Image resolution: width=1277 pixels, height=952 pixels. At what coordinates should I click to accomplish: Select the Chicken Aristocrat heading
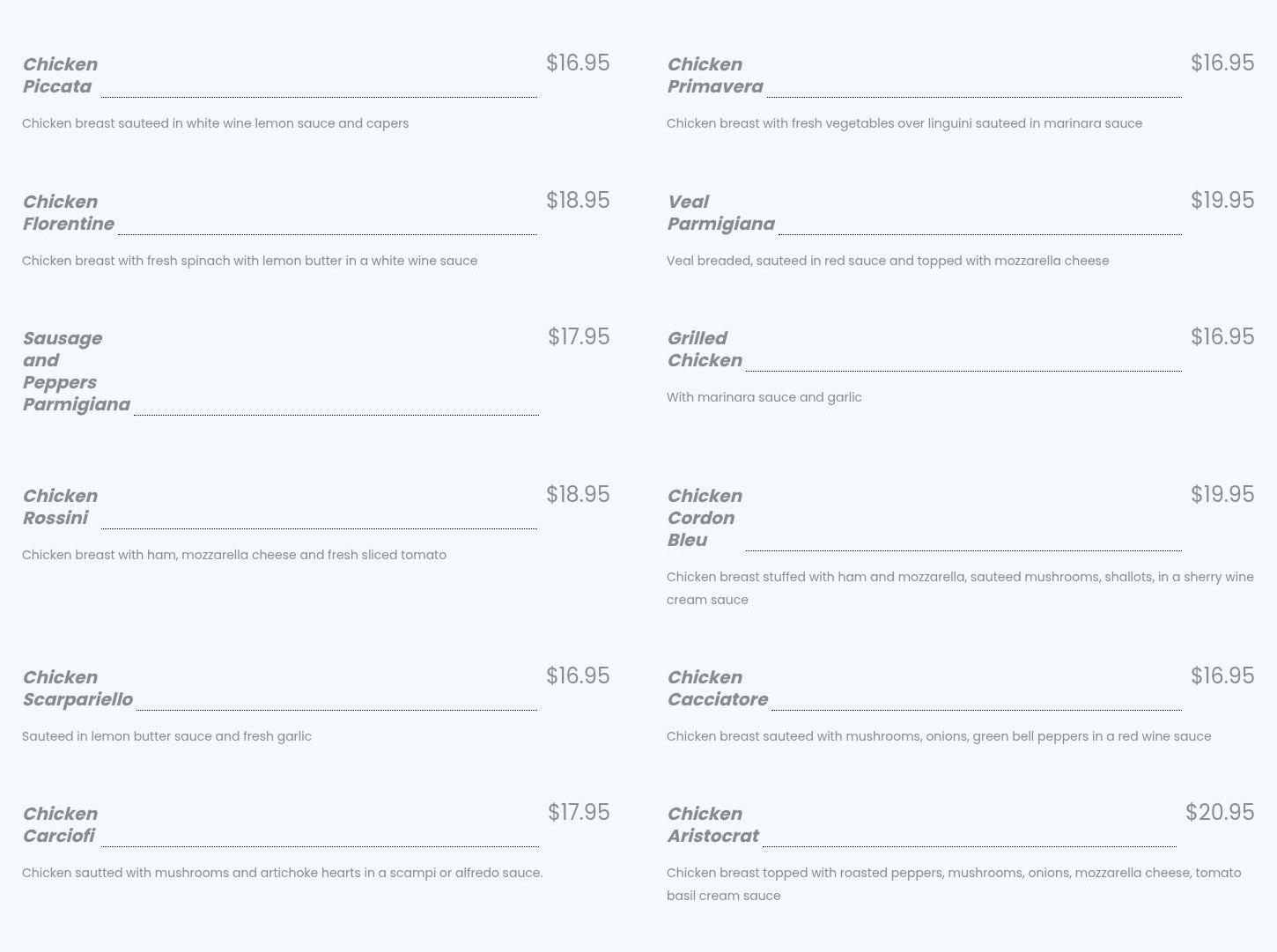click(713, 825)
